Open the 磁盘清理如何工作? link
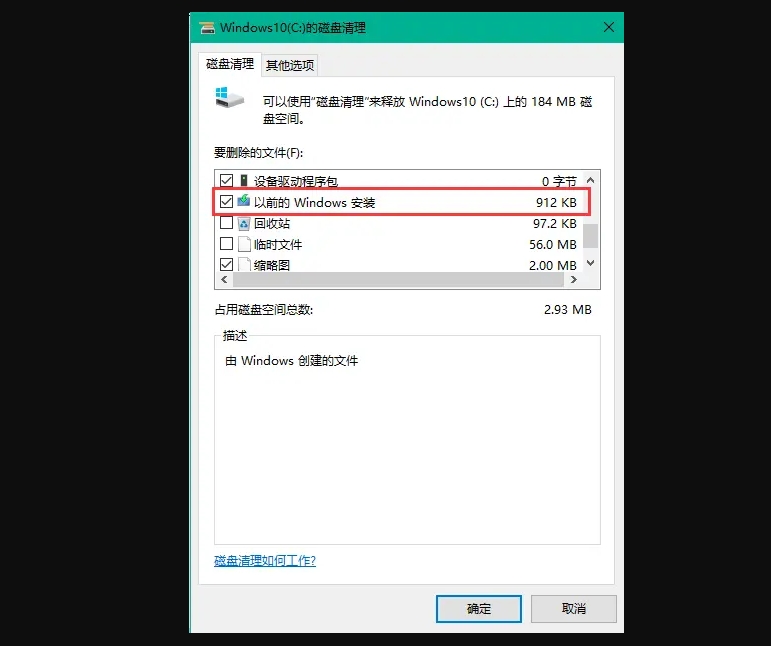The width and height of the screenshot is (771, 646). pyautogui.click(x=265, y=560)
